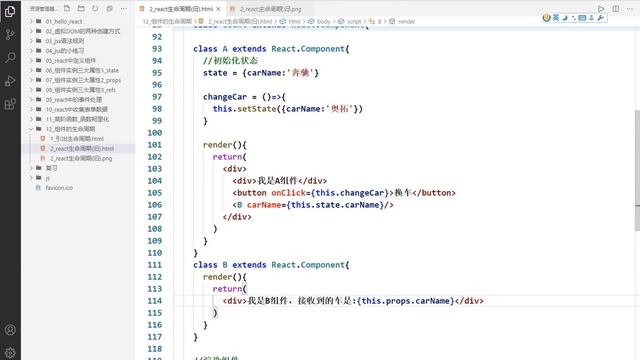Expand the 04_jsx的小练习 folder
Screen dimensions: 640x360
(78, 51)
